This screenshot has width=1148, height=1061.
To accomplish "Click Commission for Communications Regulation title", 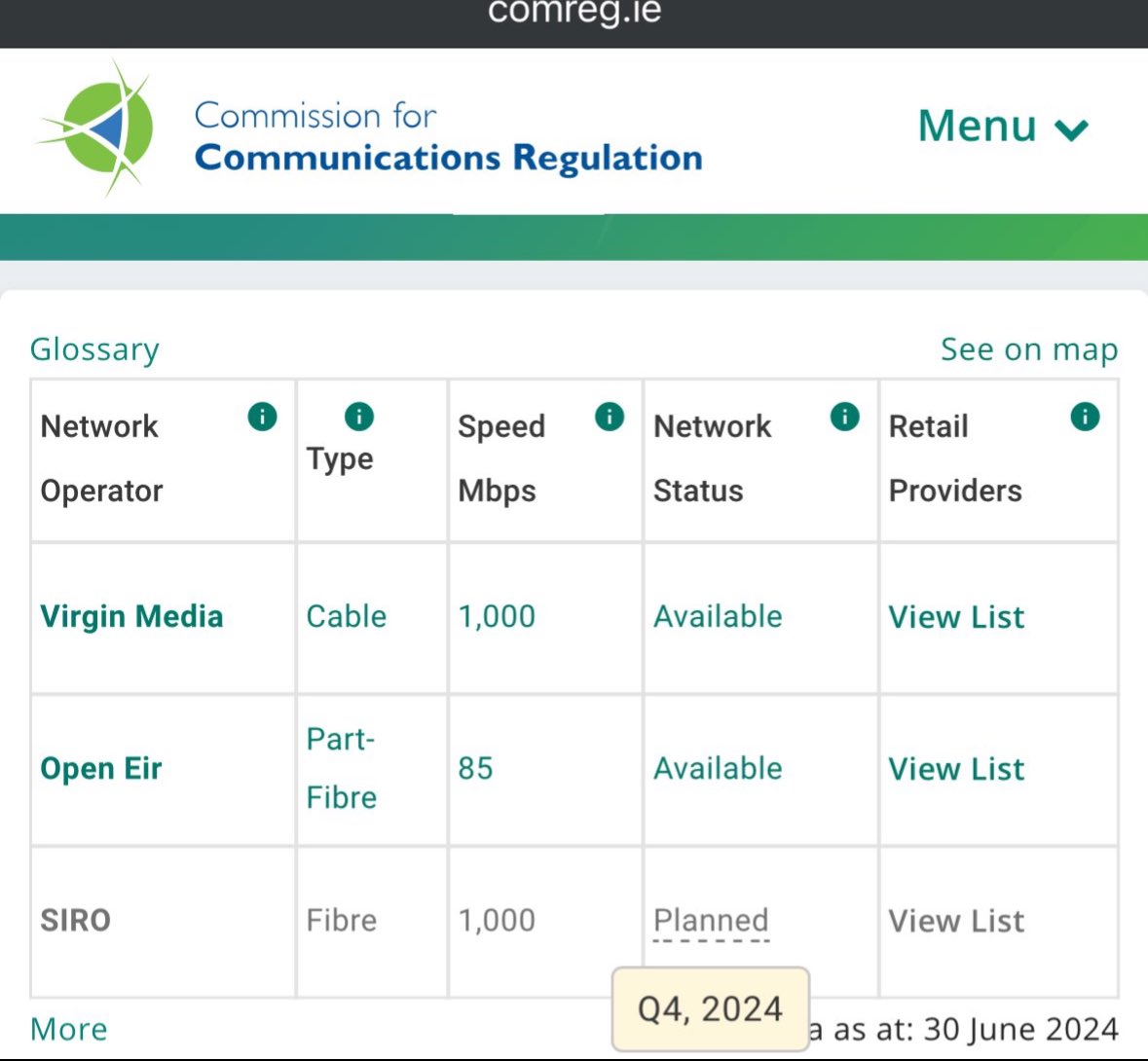I will point(448,137).
